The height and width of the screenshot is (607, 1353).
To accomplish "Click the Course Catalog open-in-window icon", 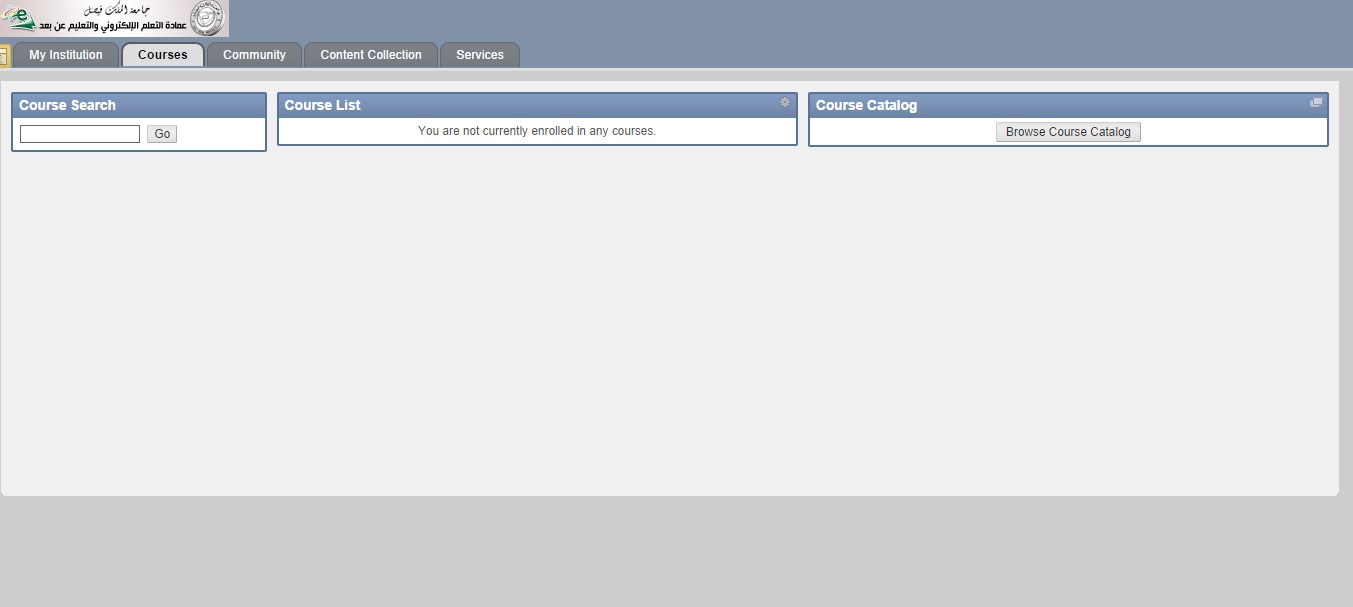I will click(x=1316, y=102).
